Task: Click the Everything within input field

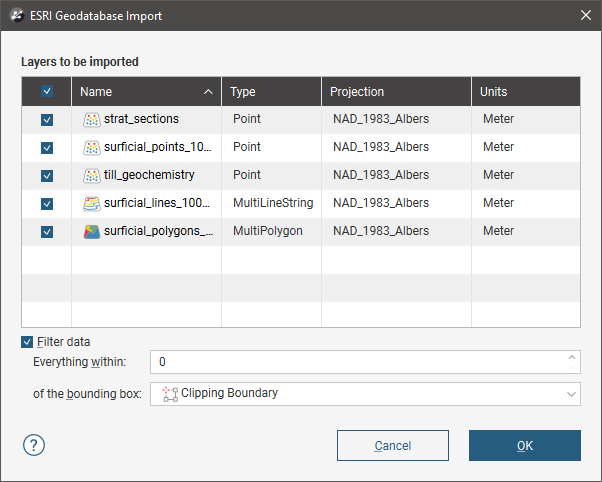Action: click(355, 361)
